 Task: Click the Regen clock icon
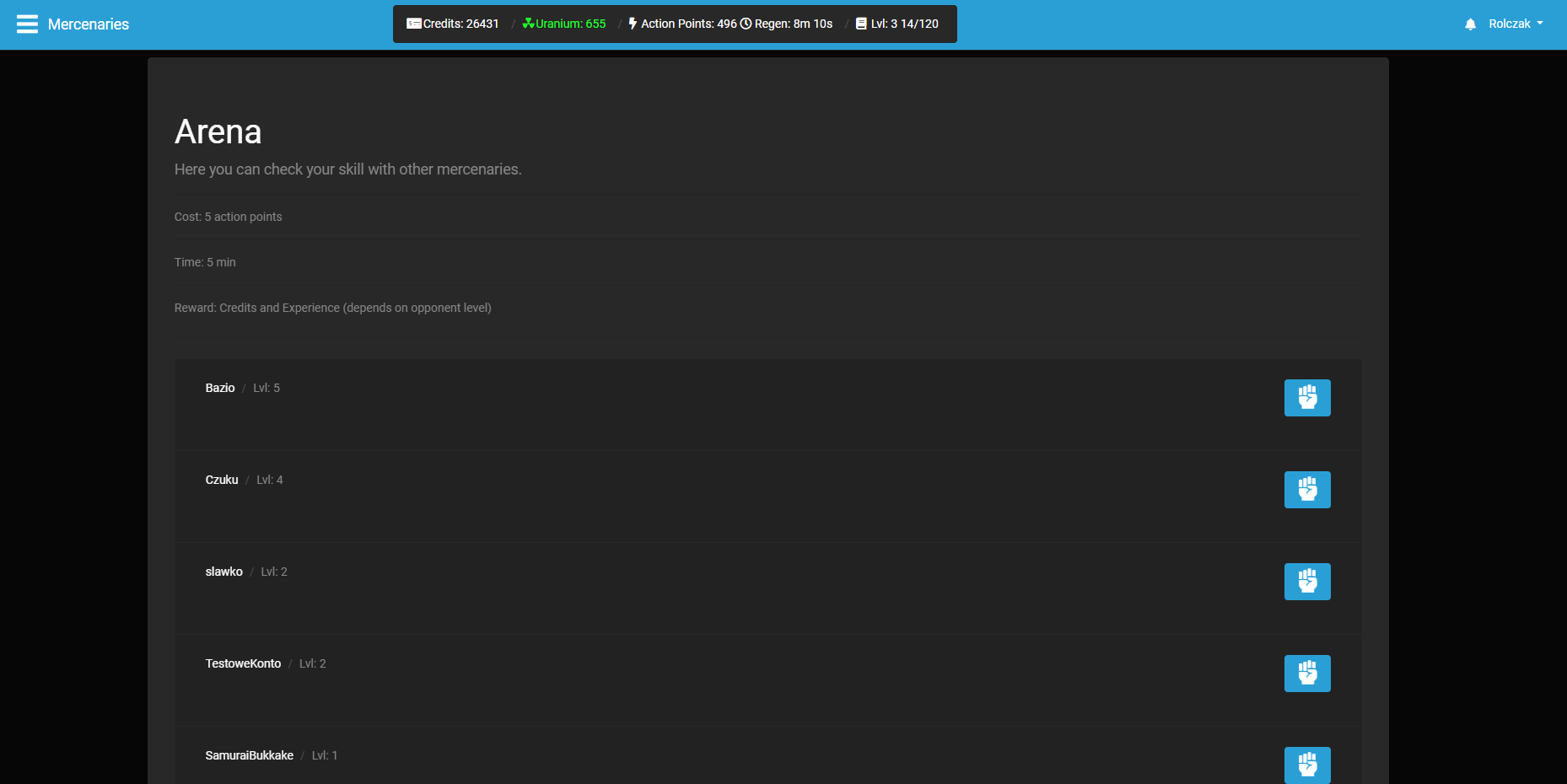[x=746, y=24]
